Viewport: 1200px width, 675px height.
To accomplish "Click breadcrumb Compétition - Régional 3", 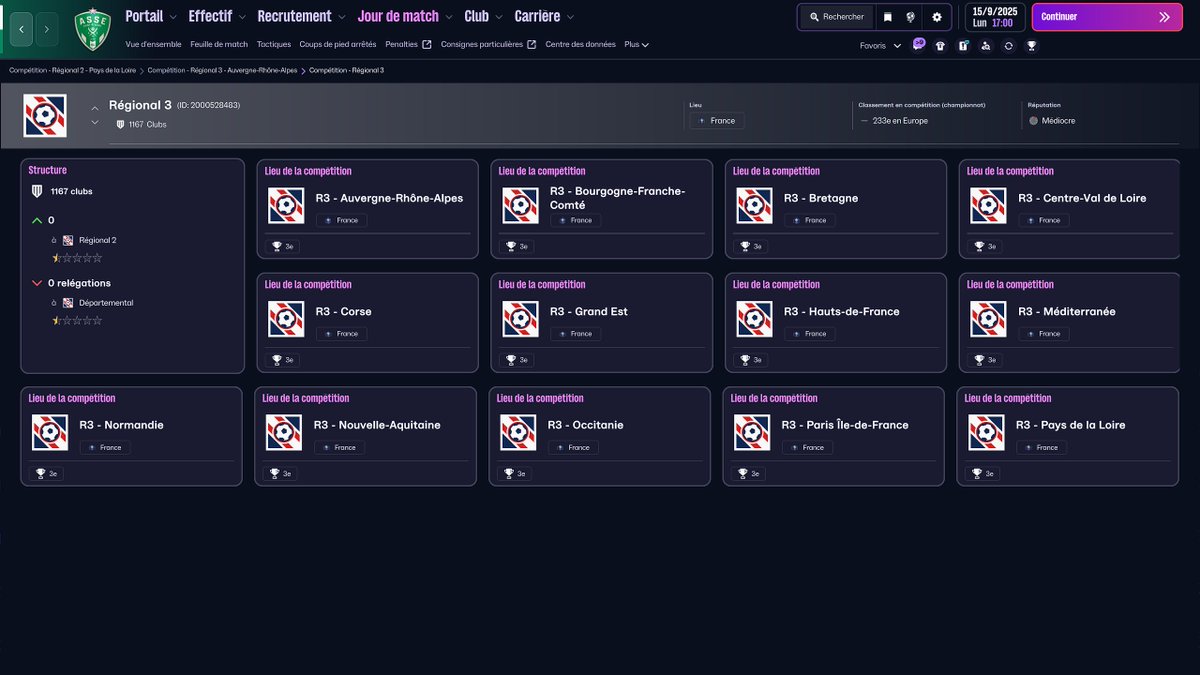I will pyautogui.click(x=346, y=70).
